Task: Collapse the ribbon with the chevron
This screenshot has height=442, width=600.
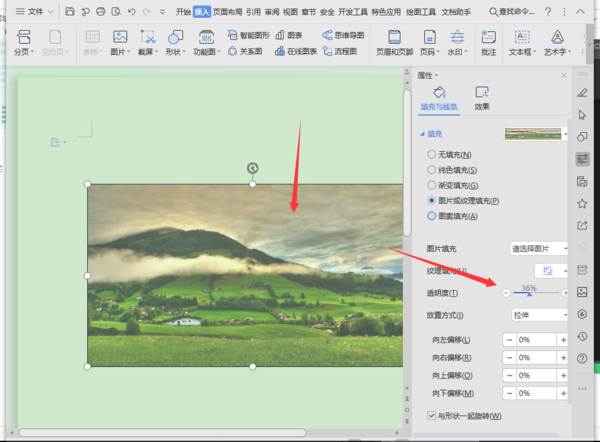Action: (x=580, y=11)
